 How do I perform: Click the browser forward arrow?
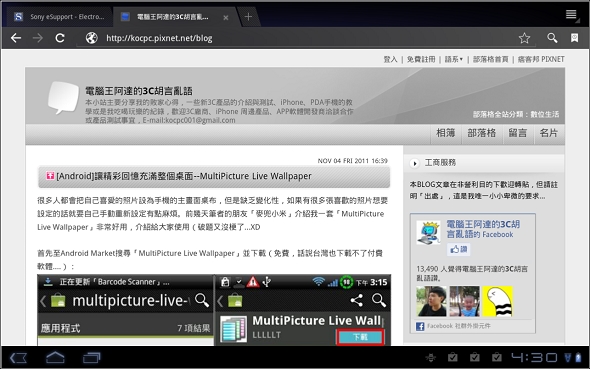(38, 38)
